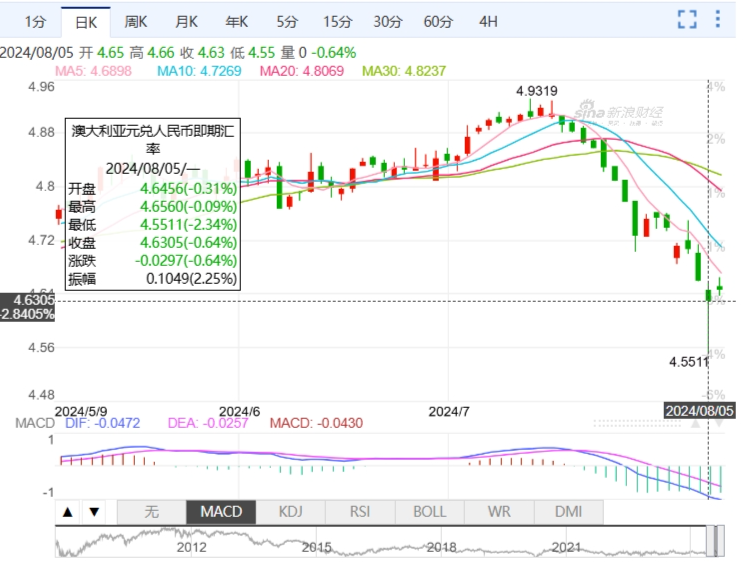Switch to the 5分 interval
This screenshot has width=745, height=575.
[x=287, y=21]
